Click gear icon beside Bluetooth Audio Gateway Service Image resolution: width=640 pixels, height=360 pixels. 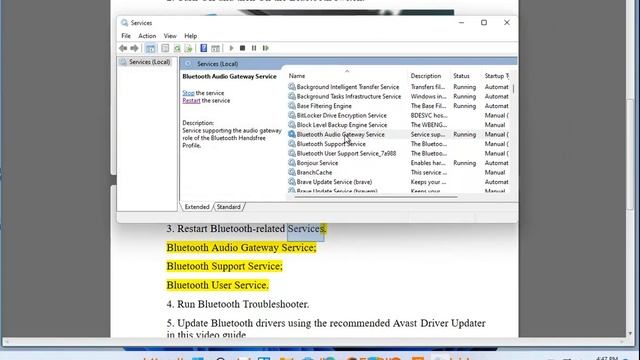click(292, 134)
